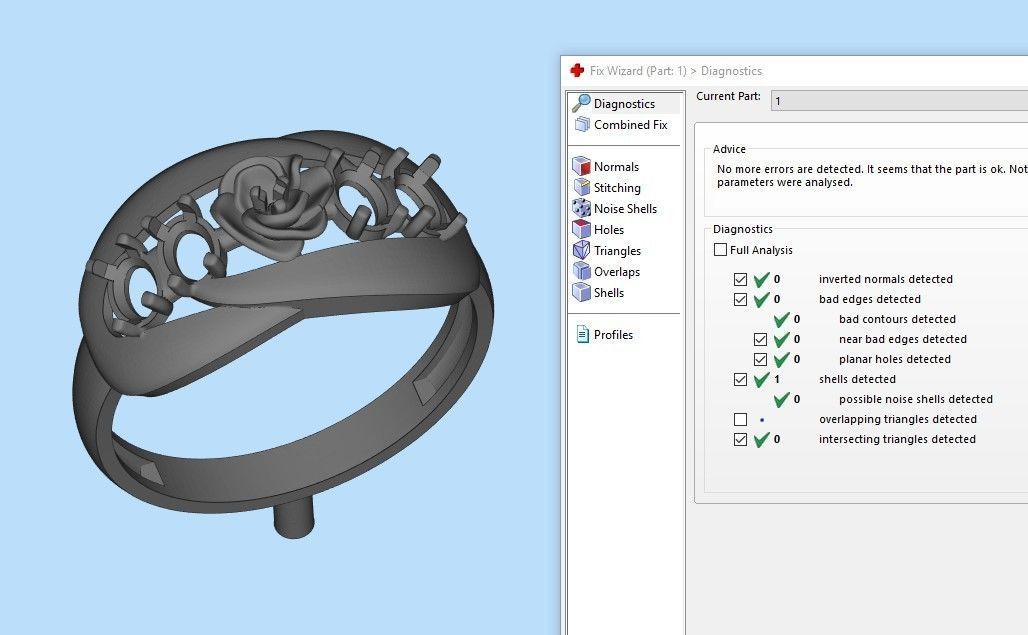Select the Combined Fix icon
The height and width of the screenshot is (635, 1028).
[582, 125]
